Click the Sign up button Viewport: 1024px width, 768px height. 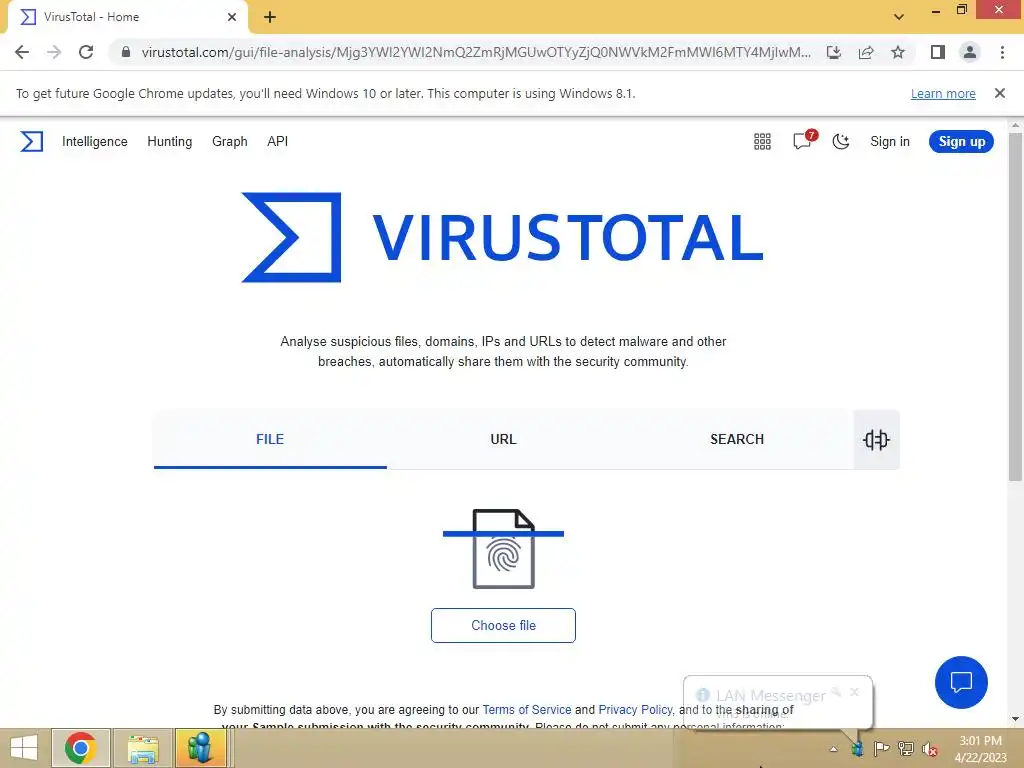click(x=961, y=142)
